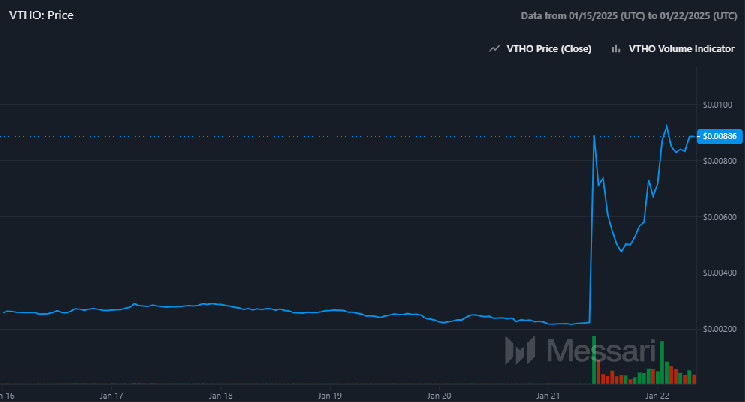
Task: Toggle the VTHO Price (Close) legend entry
Action: pyautogui.click(x=541, y=48)
